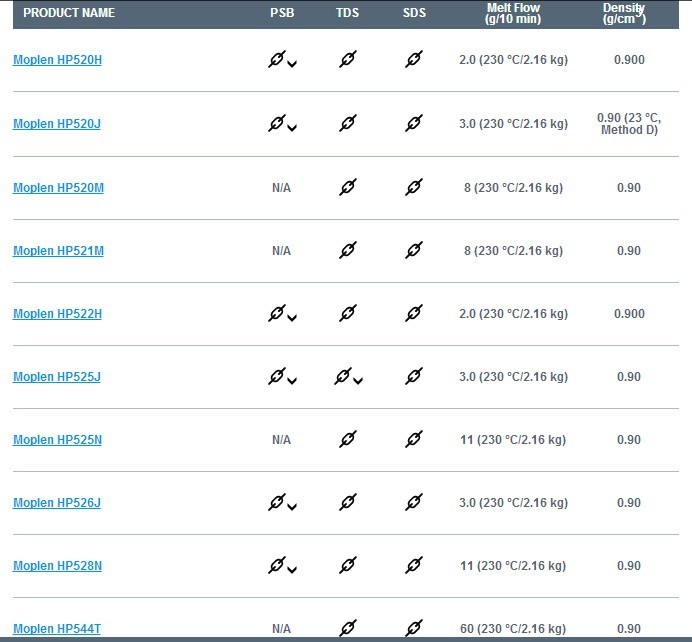
Task: Select density 0.900 for Moplen HP522H
Action: pos(629,314)
